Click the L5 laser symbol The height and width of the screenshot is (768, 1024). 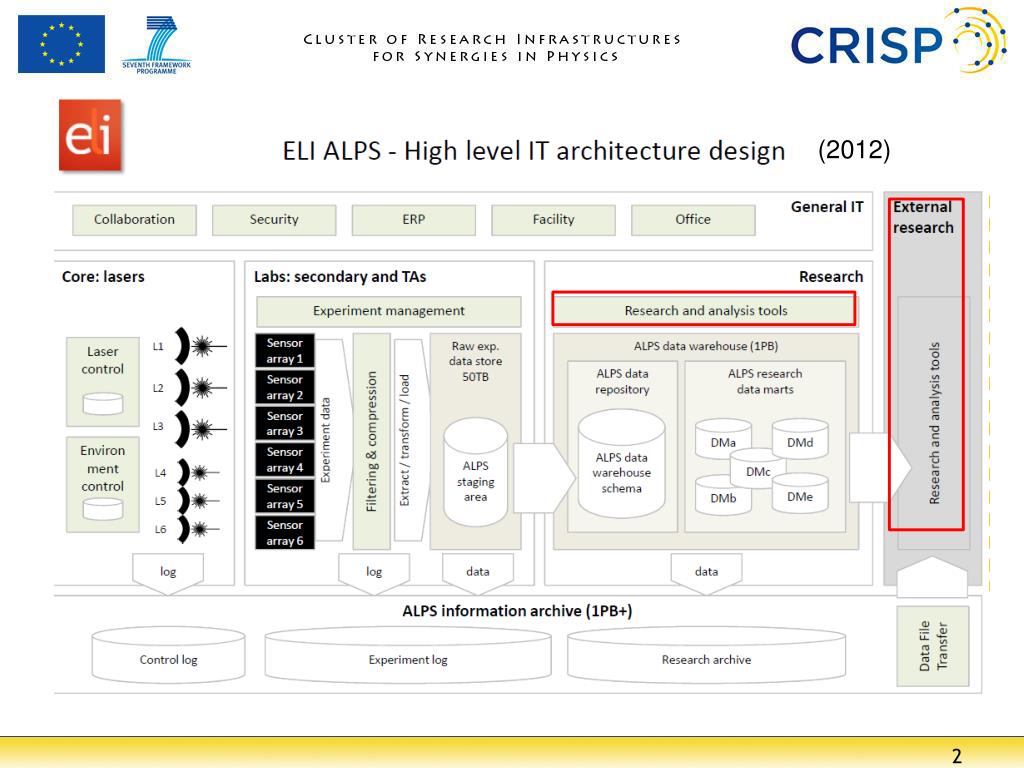pos(198,501)
